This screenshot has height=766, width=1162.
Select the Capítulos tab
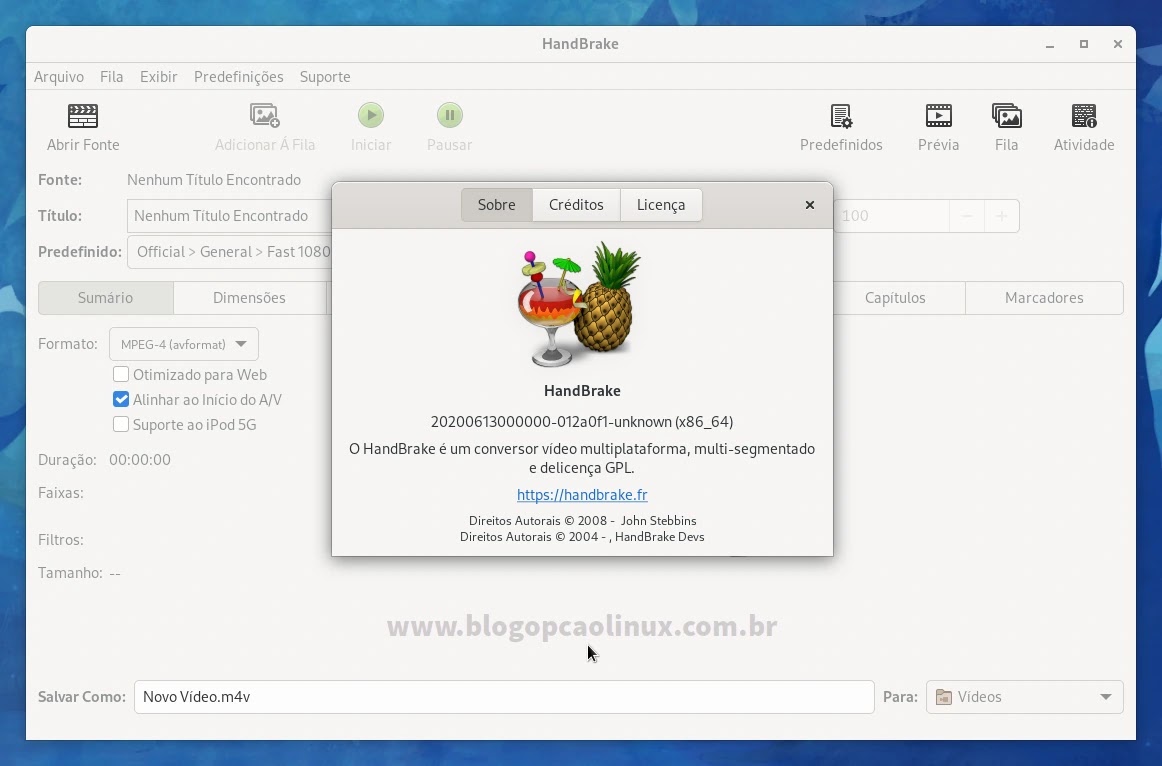(x=895, y=298)
